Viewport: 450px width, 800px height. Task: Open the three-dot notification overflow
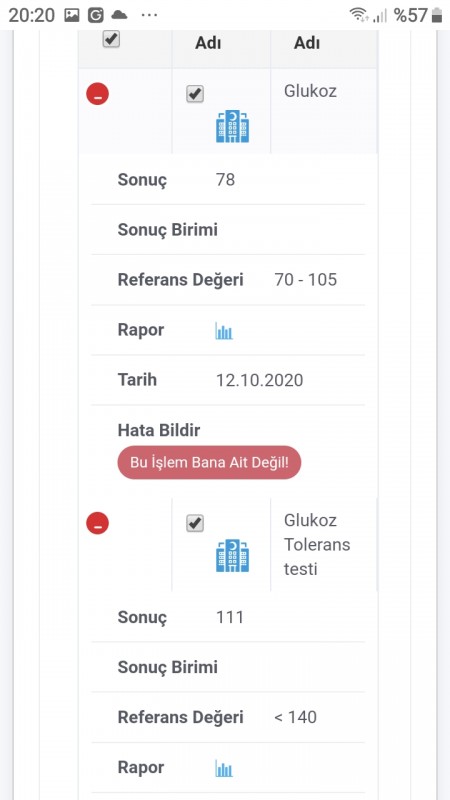click(149, 15)
